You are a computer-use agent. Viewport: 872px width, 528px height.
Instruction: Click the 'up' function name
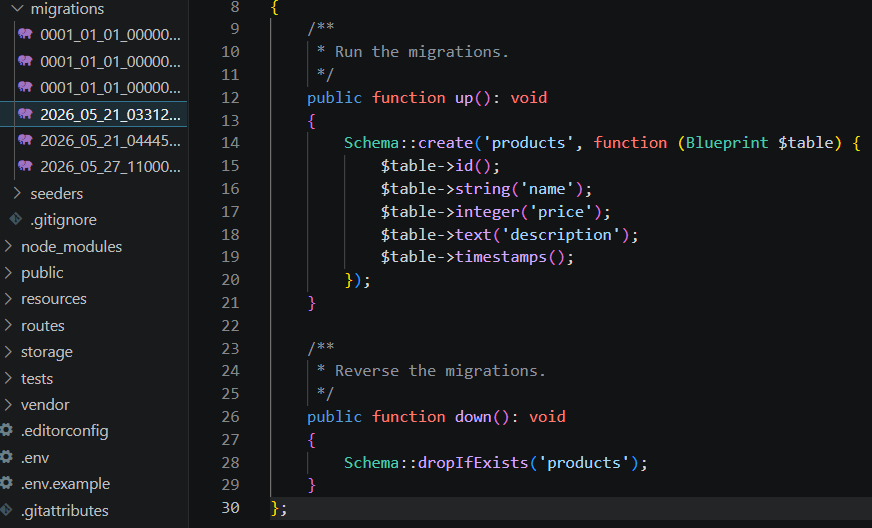(x=464, y=98)
